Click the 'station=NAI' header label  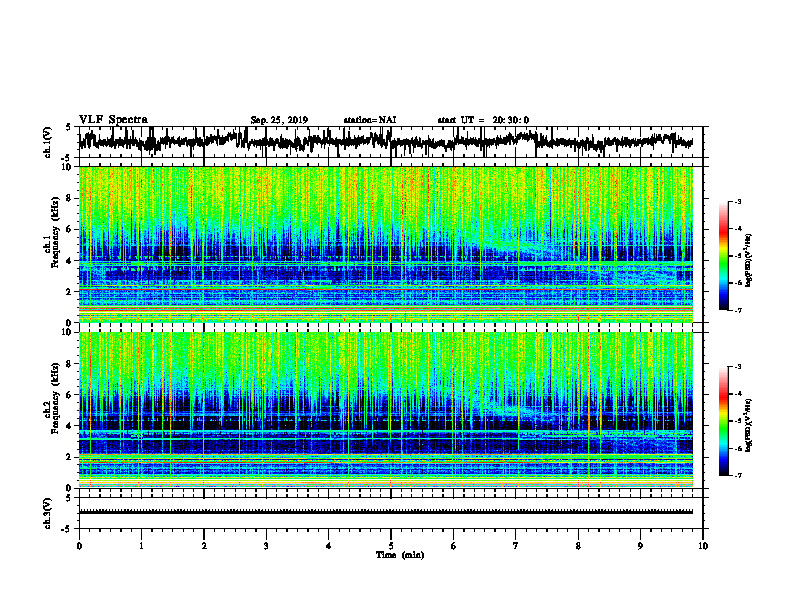[370, 120]
